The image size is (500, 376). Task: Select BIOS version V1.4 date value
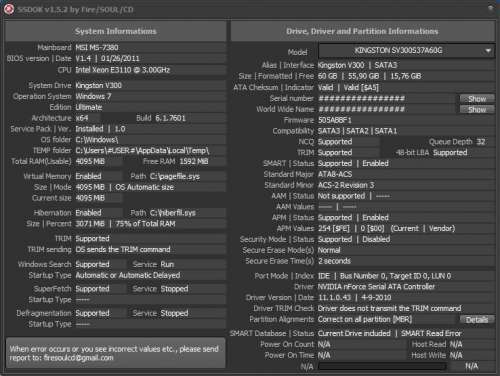pyautogui.click(x=107, y=59)
